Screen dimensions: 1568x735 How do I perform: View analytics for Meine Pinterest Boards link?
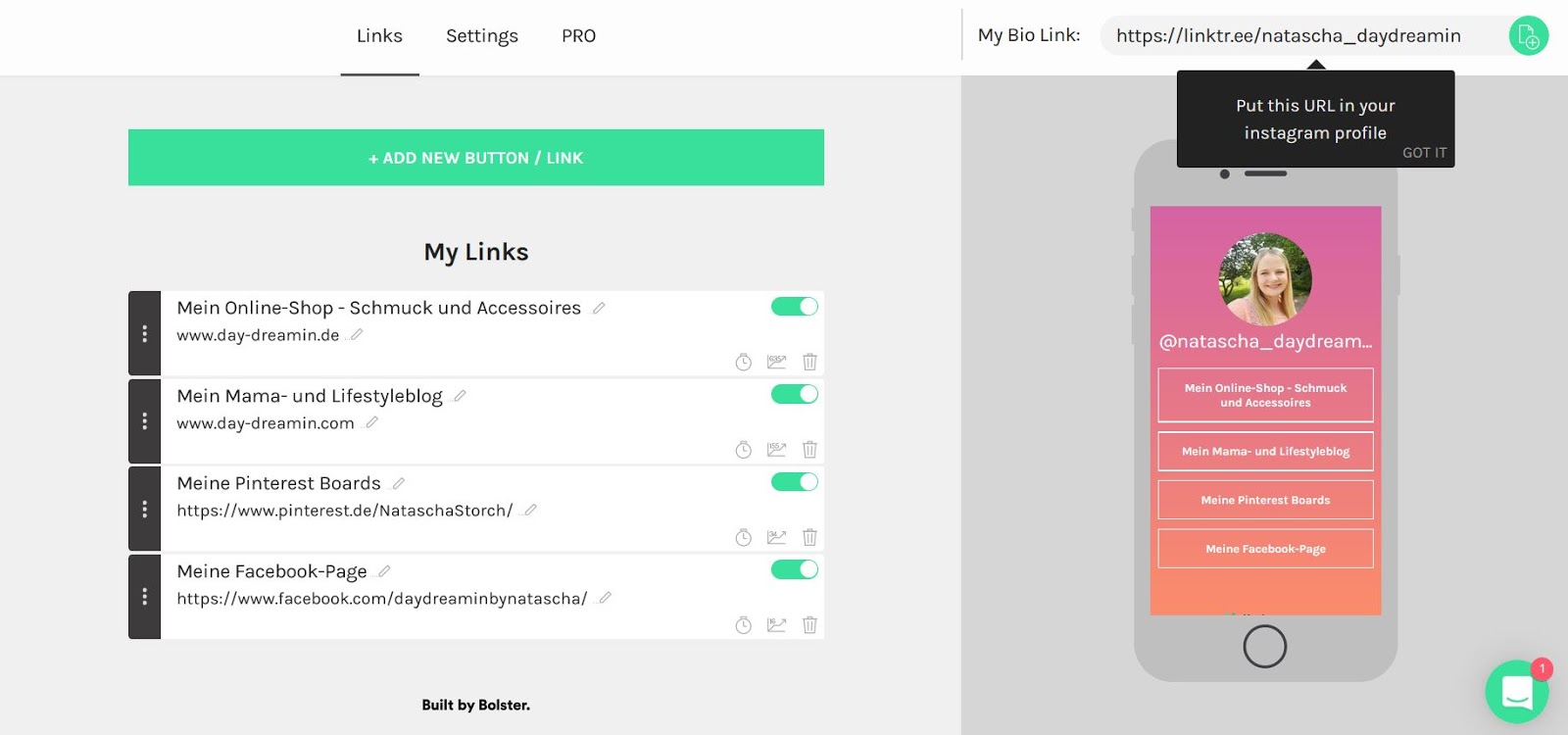(x=776, y=537)
